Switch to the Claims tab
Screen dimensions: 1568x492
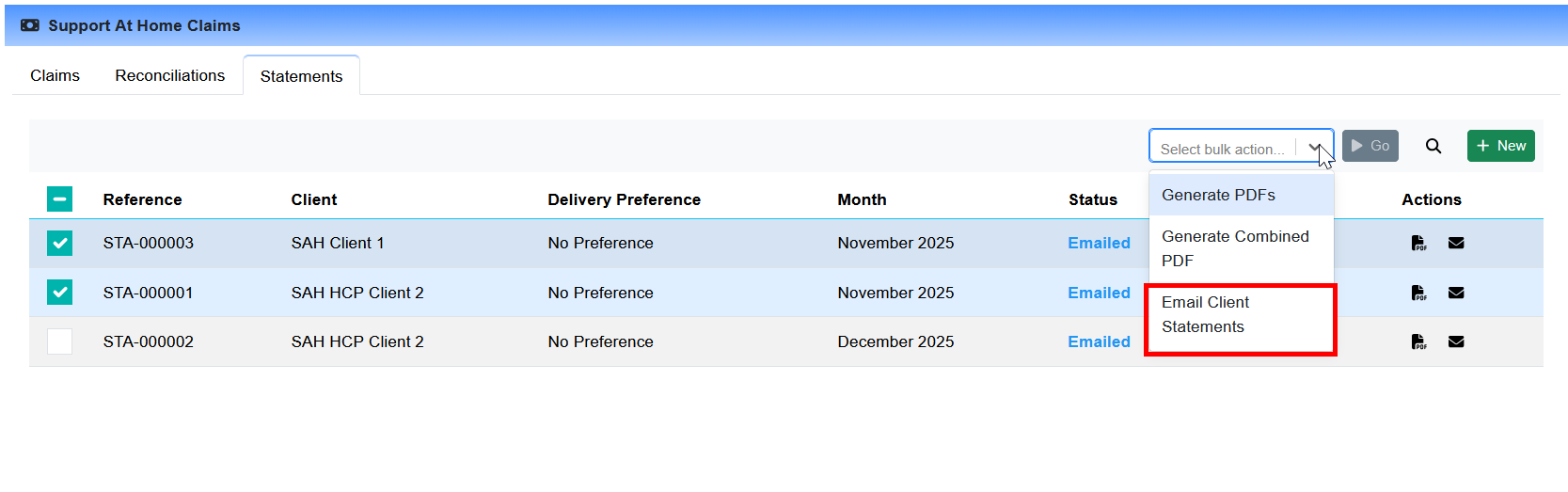coord(55,75)
